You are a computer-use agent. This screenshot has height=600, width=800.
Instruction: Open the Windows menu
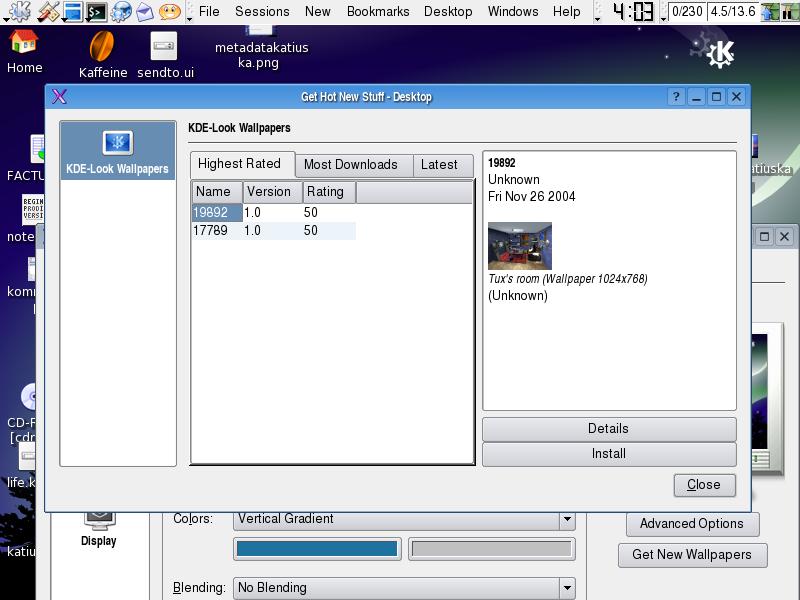[513, 11]
